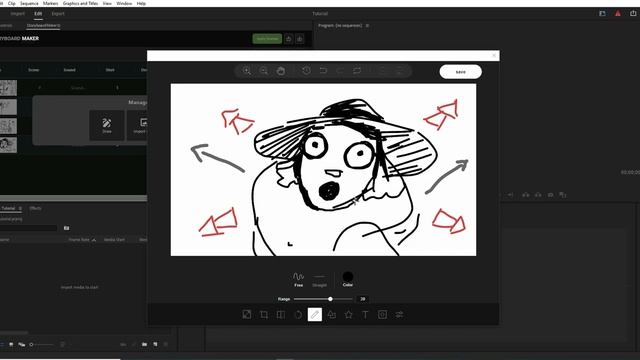Viewport: 640px width, 360px height.
Task: Select the Shape tool
Action: coord(332,315)
